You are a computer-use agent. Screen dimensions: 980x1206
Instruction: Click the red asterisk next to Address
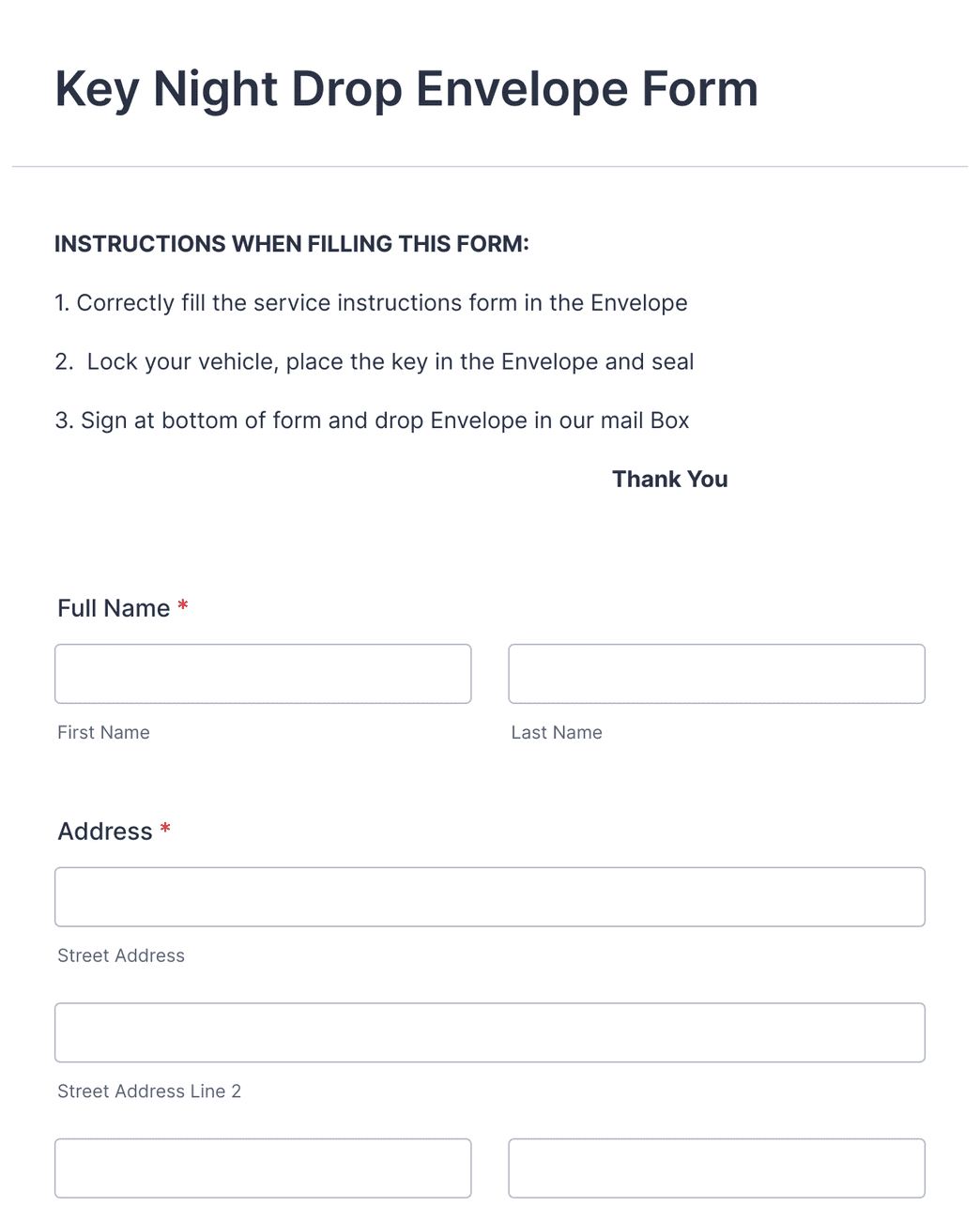point(165,831)
